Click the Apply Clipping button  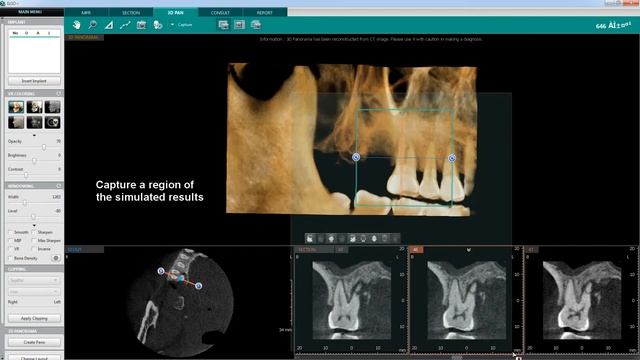34,318
